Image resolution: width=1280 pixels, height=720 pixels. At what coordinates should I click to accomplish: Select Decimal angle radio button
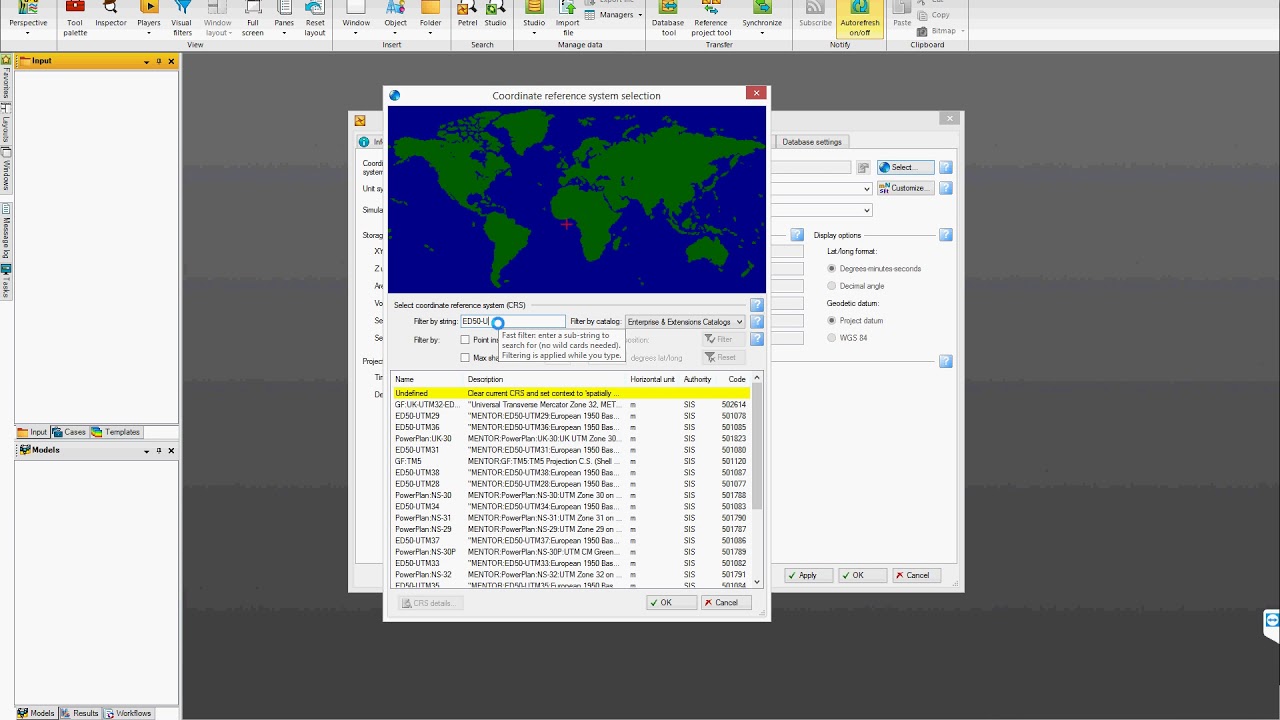[x=832, y=286]
